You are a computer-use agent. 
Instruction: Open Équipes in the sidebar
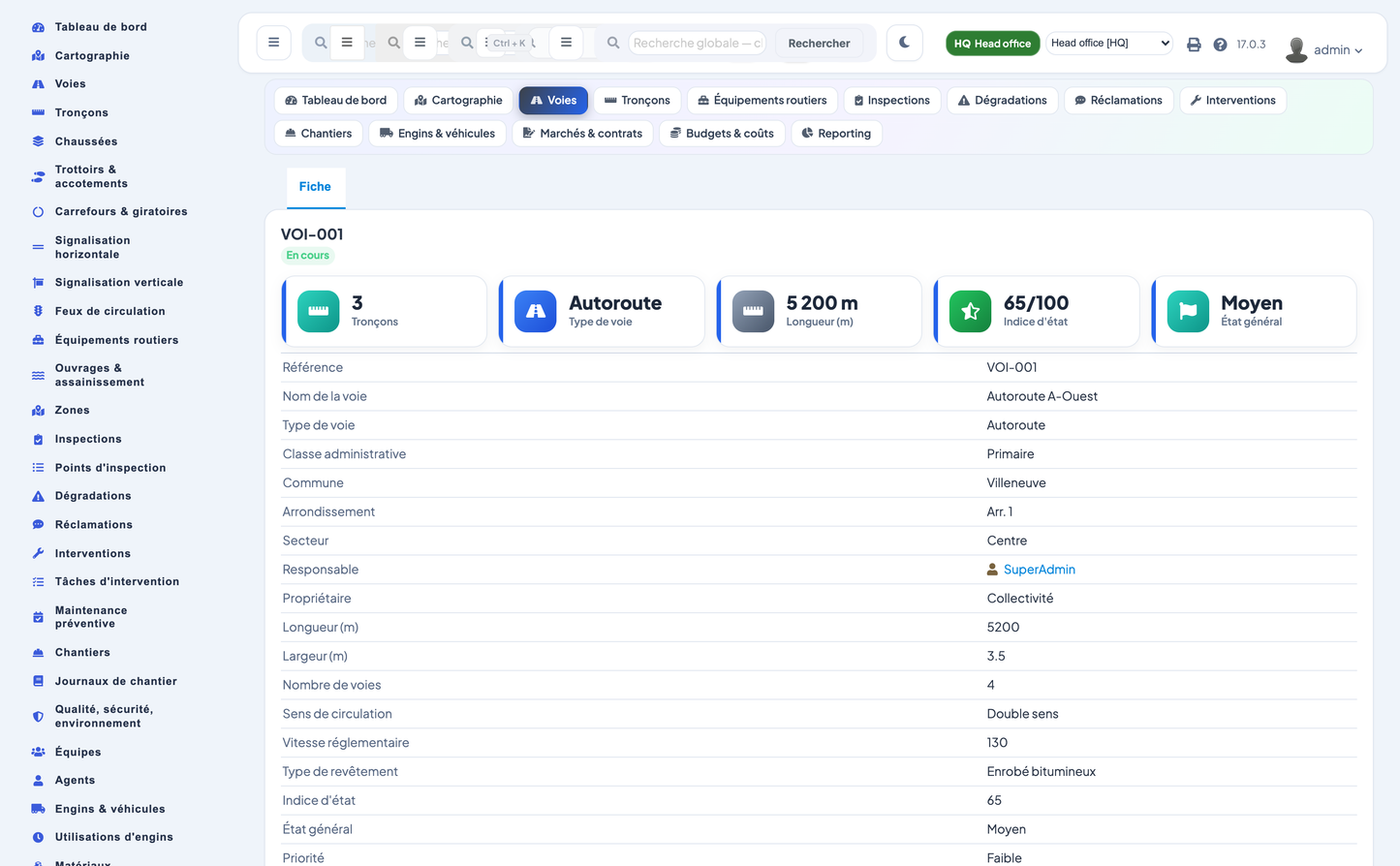click(78, 752)
